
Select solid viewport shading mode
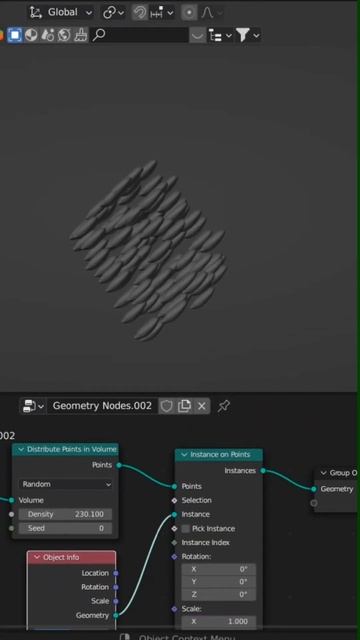pos(15,36)
